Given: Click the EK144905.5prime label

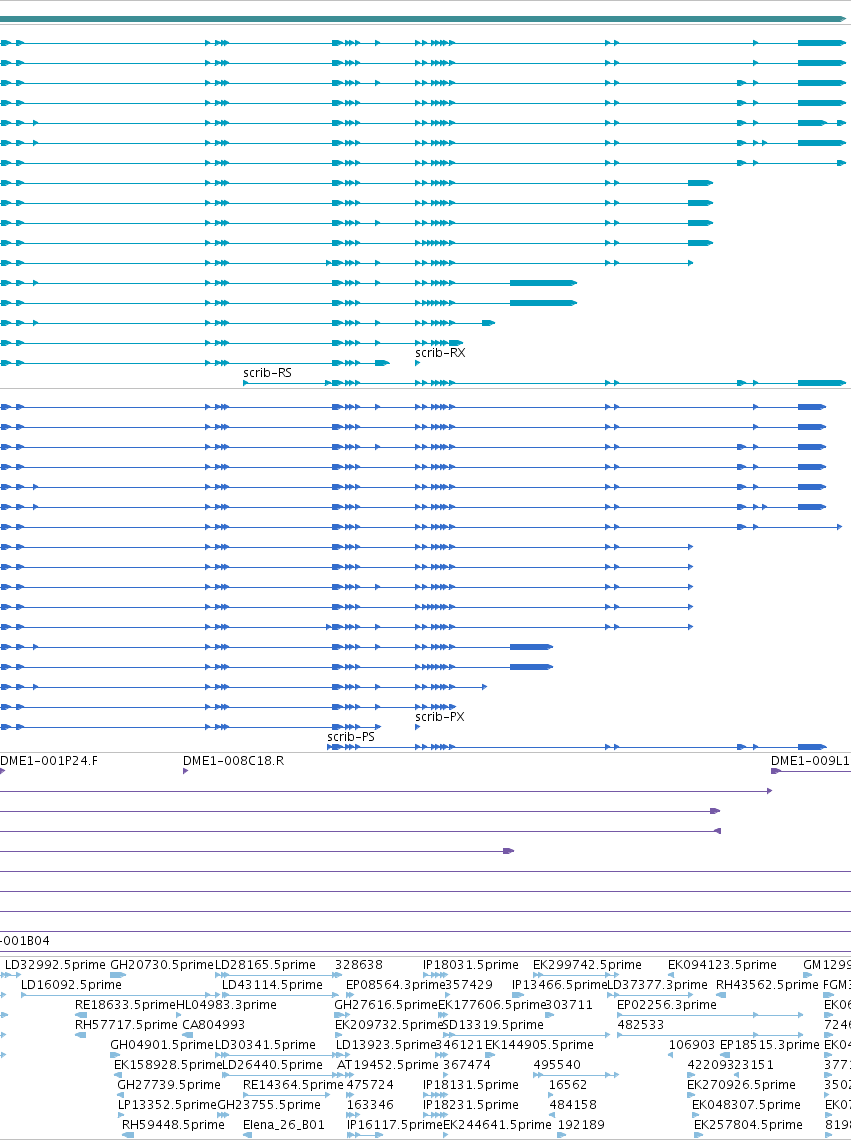Looking at the screenshot, I should (539, 1045).
